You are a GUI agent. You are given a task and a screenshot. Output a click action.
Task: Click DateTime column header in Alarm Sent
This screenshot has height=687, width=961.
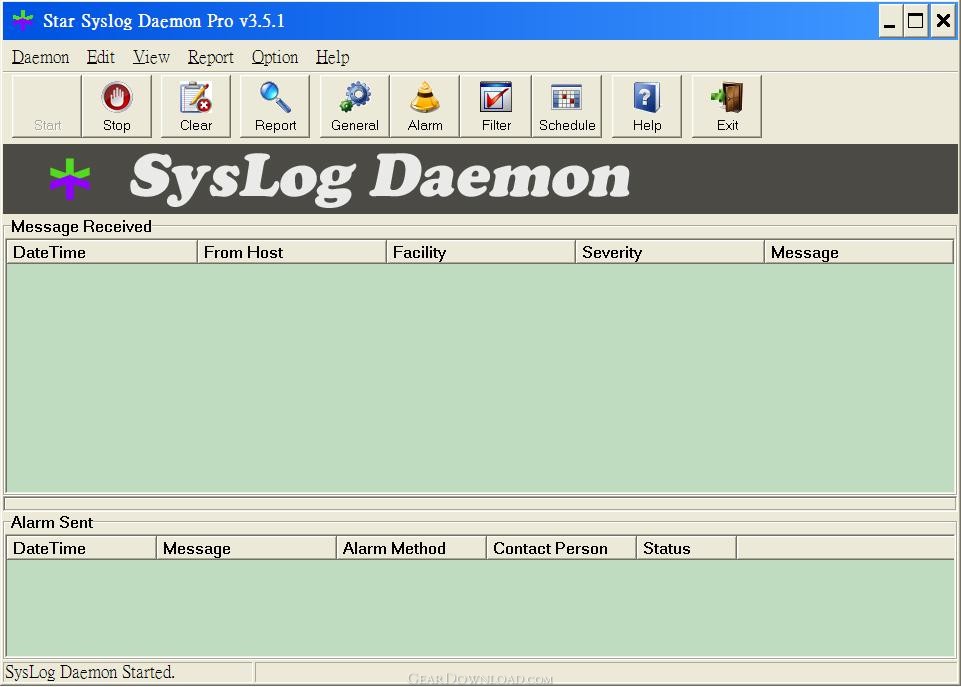[82, 548]
